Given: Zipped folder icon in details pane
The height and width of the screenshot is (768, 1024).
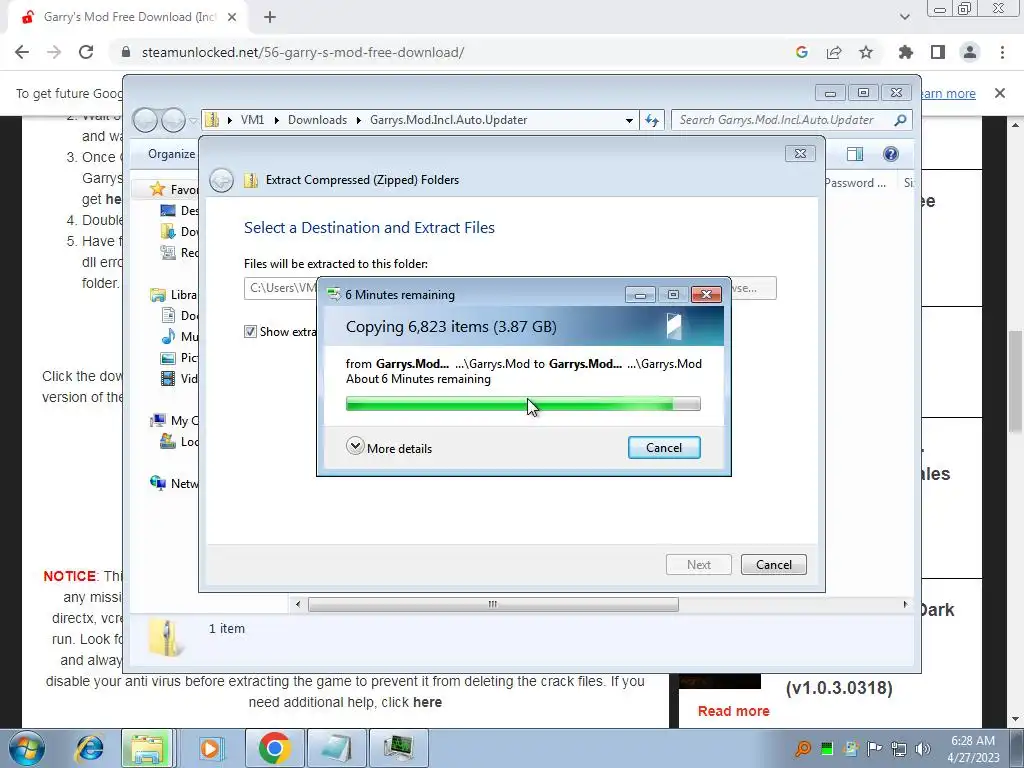Looking at the screenshot, I should pos(165,637).
